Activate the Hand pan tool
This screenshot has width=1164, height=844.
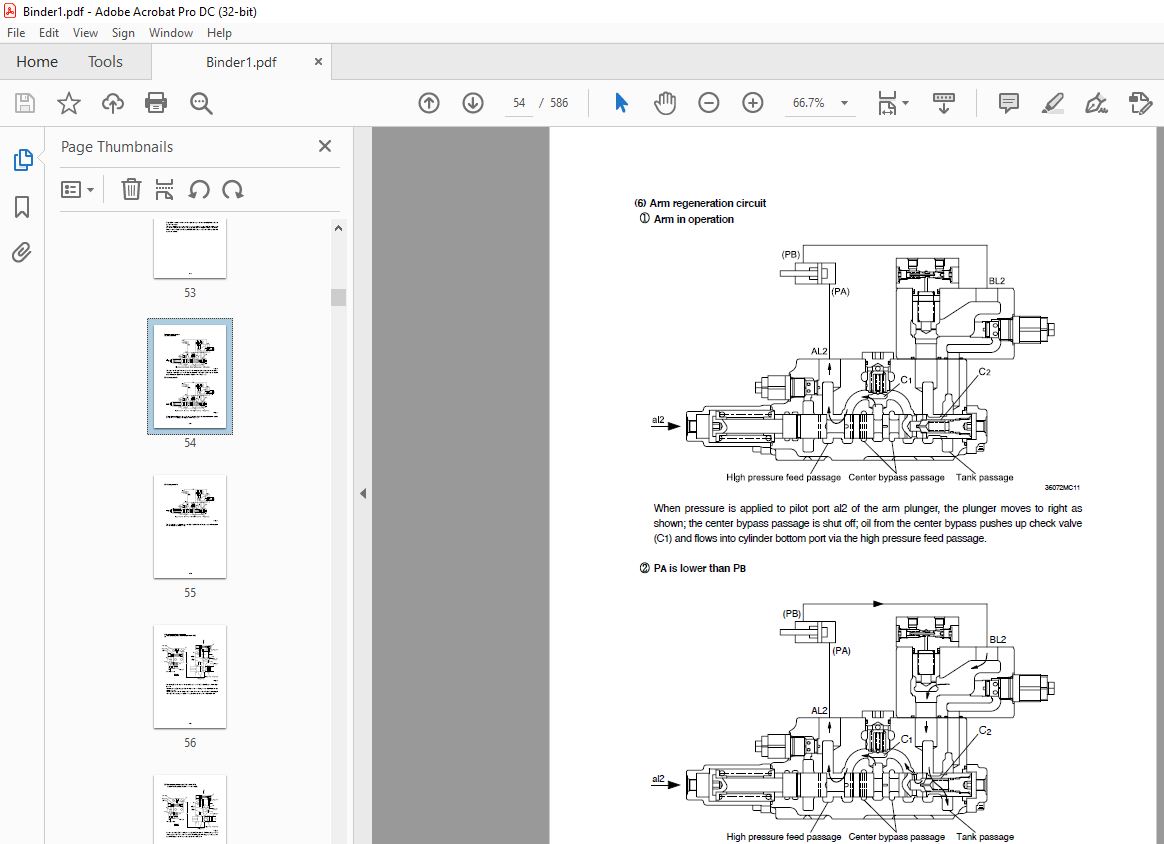click(x=665, y=103)
